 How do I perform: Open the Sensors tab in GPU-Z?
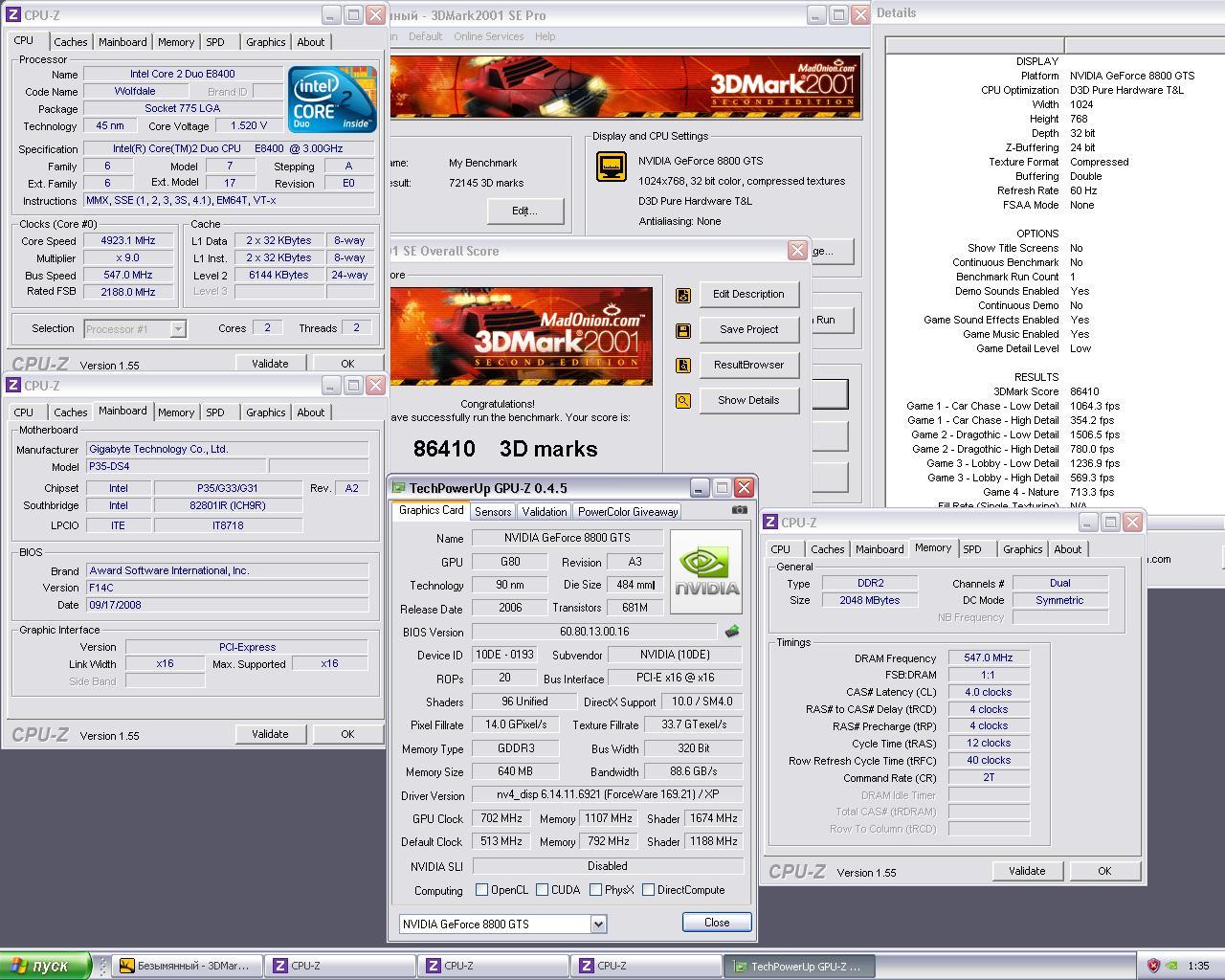(493, 512)
